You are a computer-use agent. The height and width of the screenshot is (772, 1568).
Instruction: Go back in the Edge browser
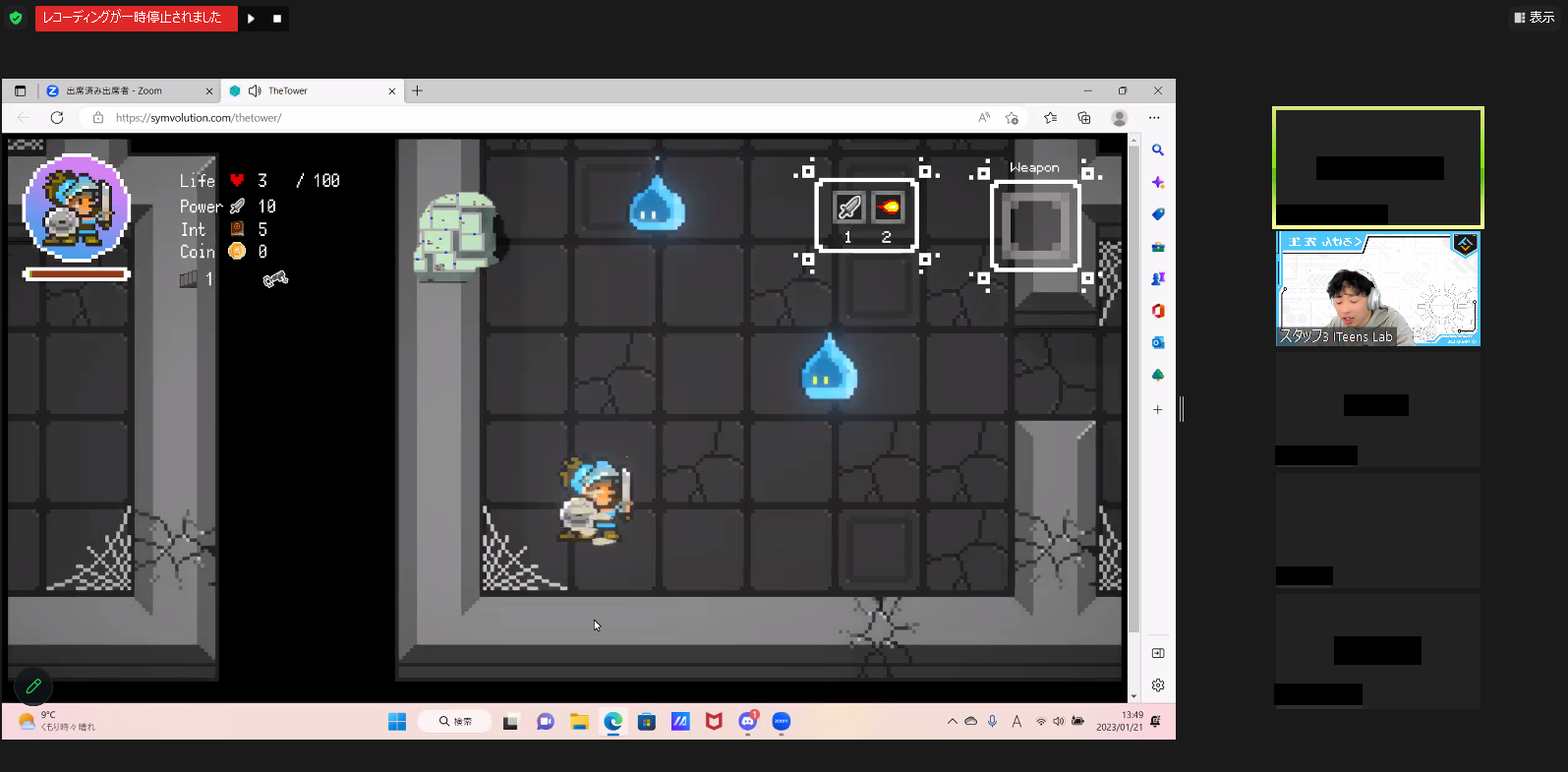24,117
